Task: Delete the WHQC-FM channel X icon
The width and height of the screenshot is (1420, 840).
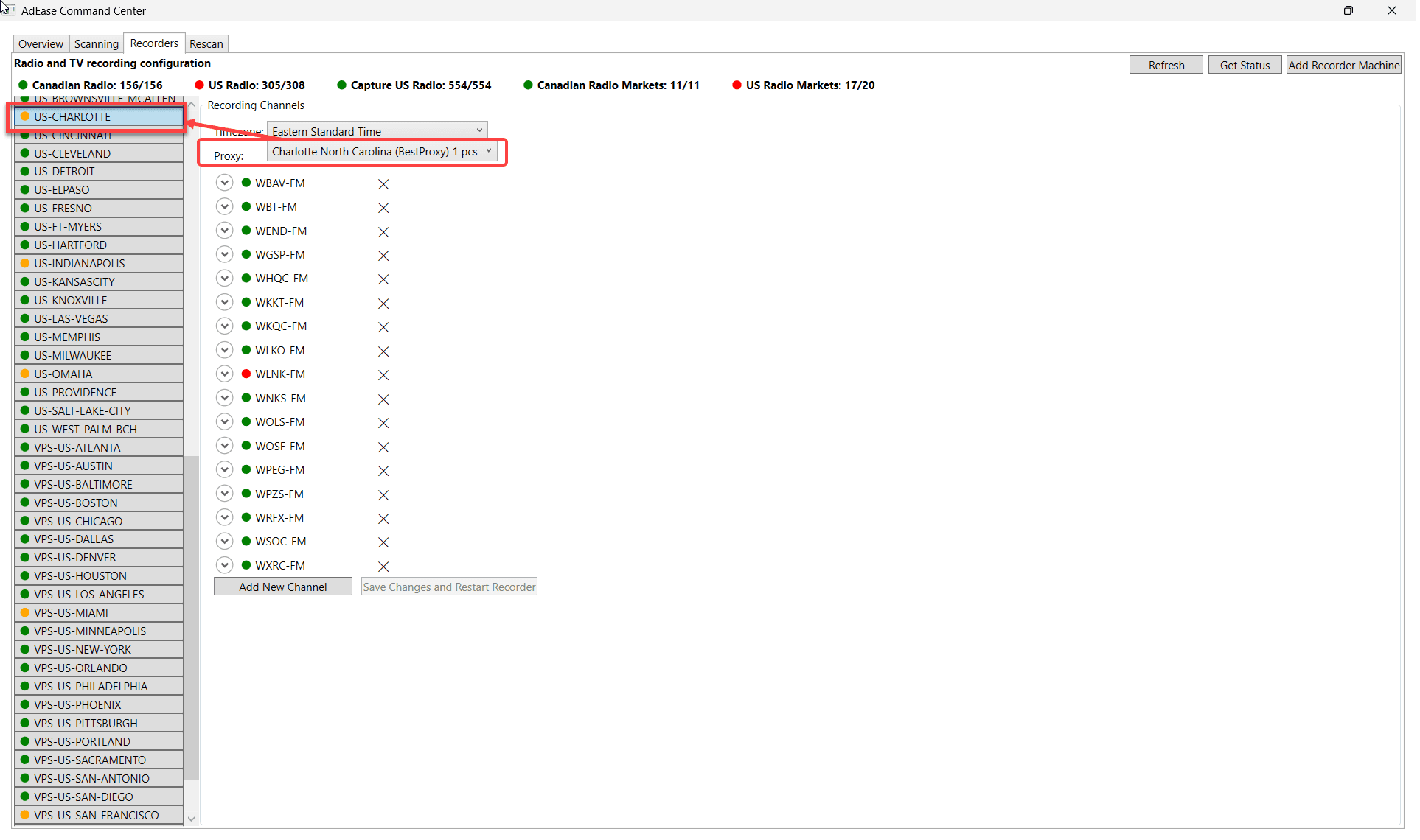Action: tap(383, 279)
